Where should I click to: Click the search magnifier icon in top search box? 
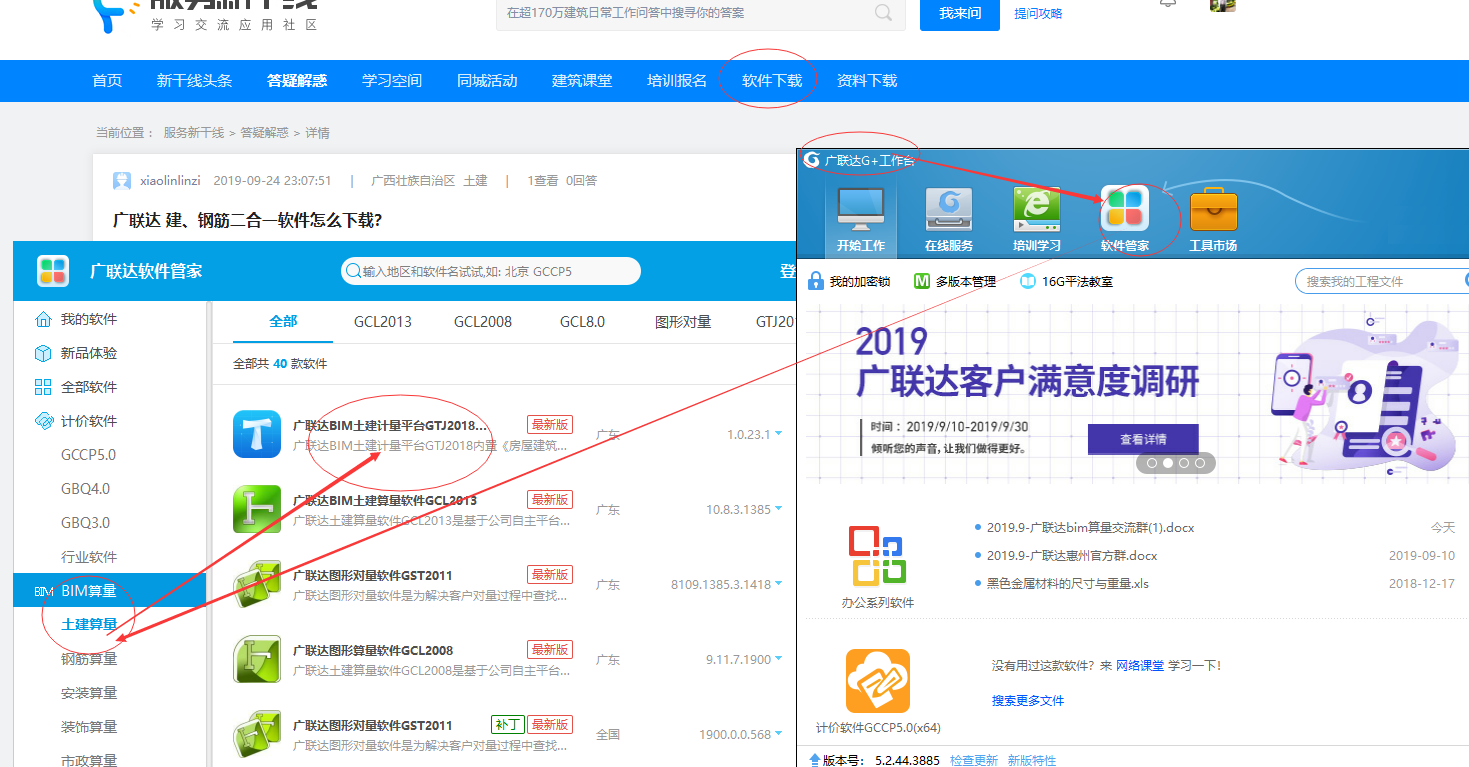[884, 13]
